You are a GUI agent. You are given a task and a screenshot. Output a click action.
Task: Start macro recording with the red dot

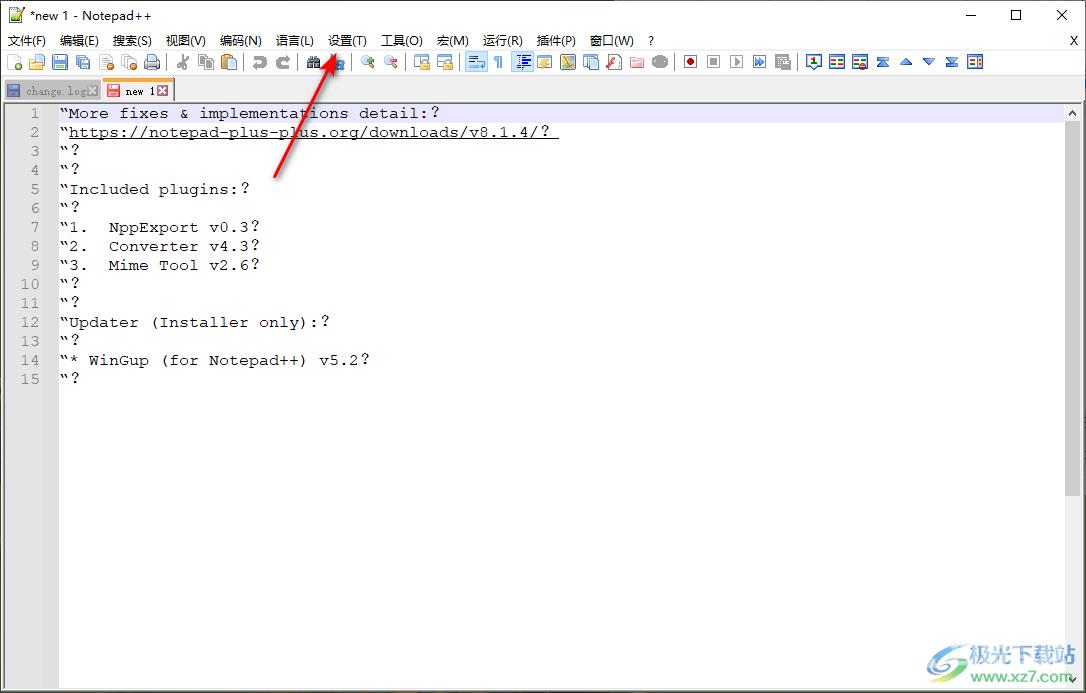691,62
